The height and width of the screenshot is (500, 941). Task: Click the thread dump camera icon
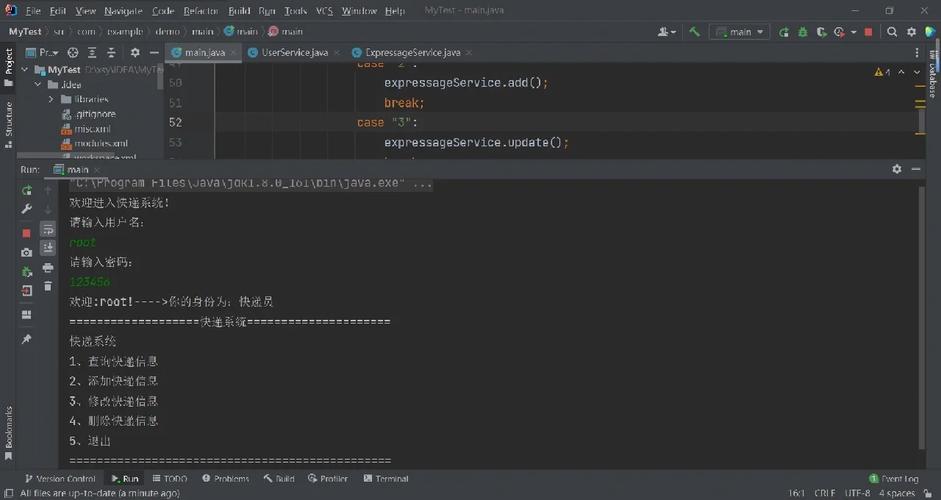pos(26,253)
